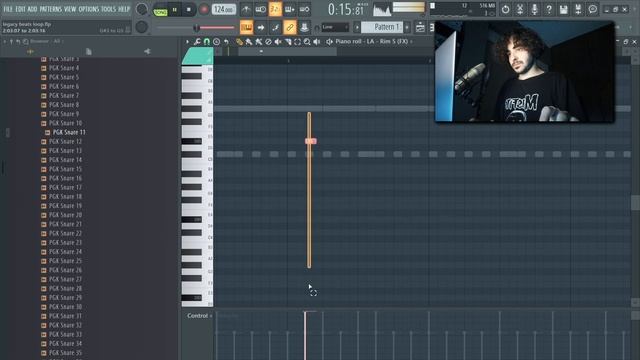Select the Playback speaker tool
This screenshot has height=360, width=640.
pos(317,42)
